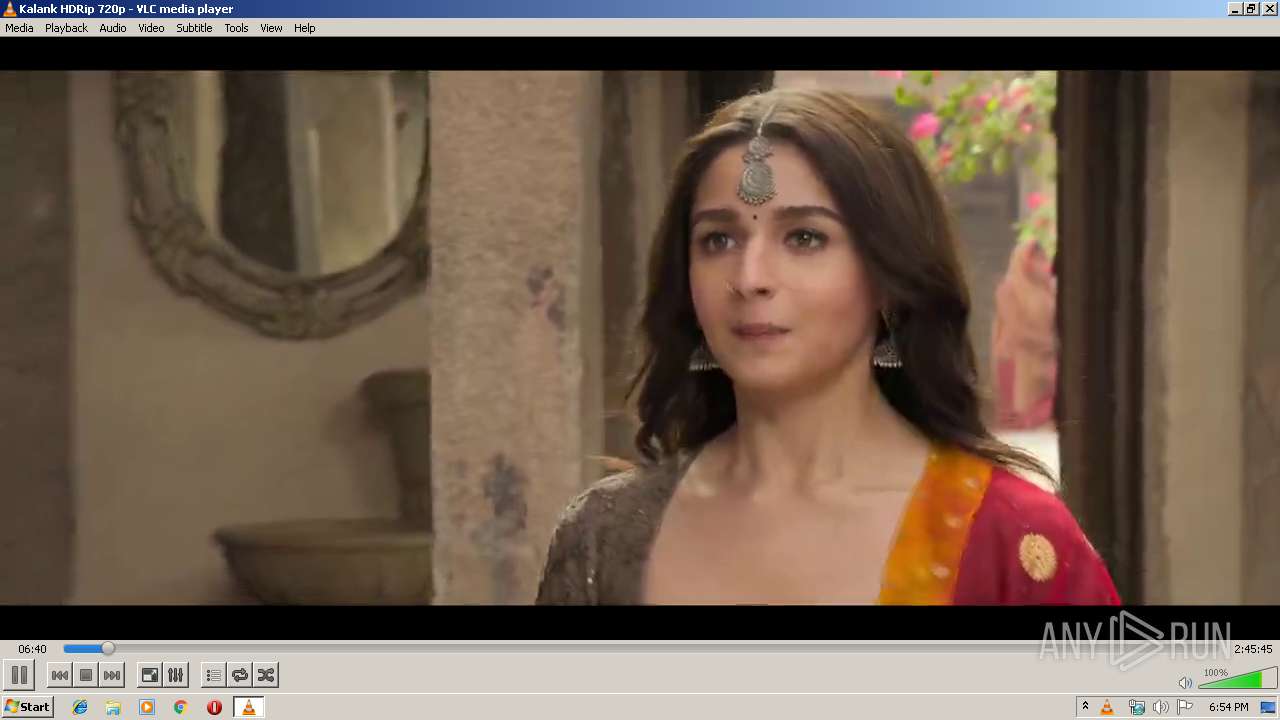Open the Help menu
The height and width of the screenshot is (720, 1280).
coord(304,28)
